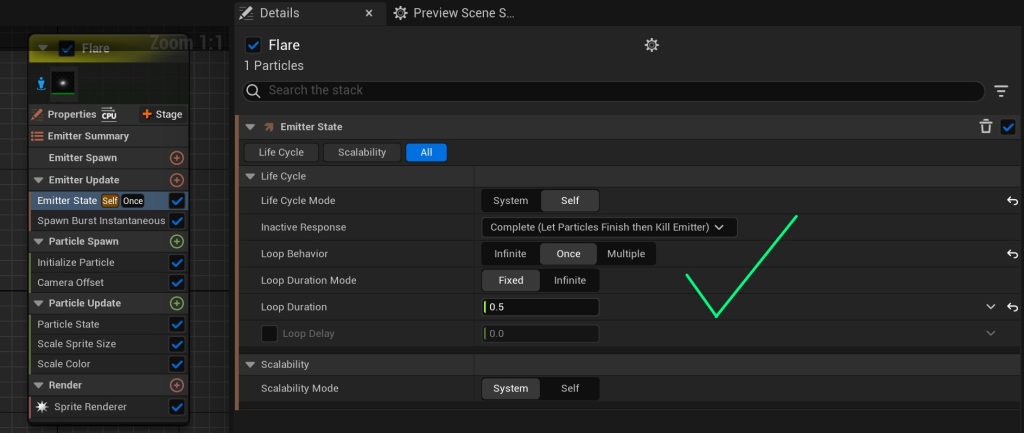The image size is (1024, 433).
Task: Open Loop Delay value options chevron
Action: click(990, 333)
